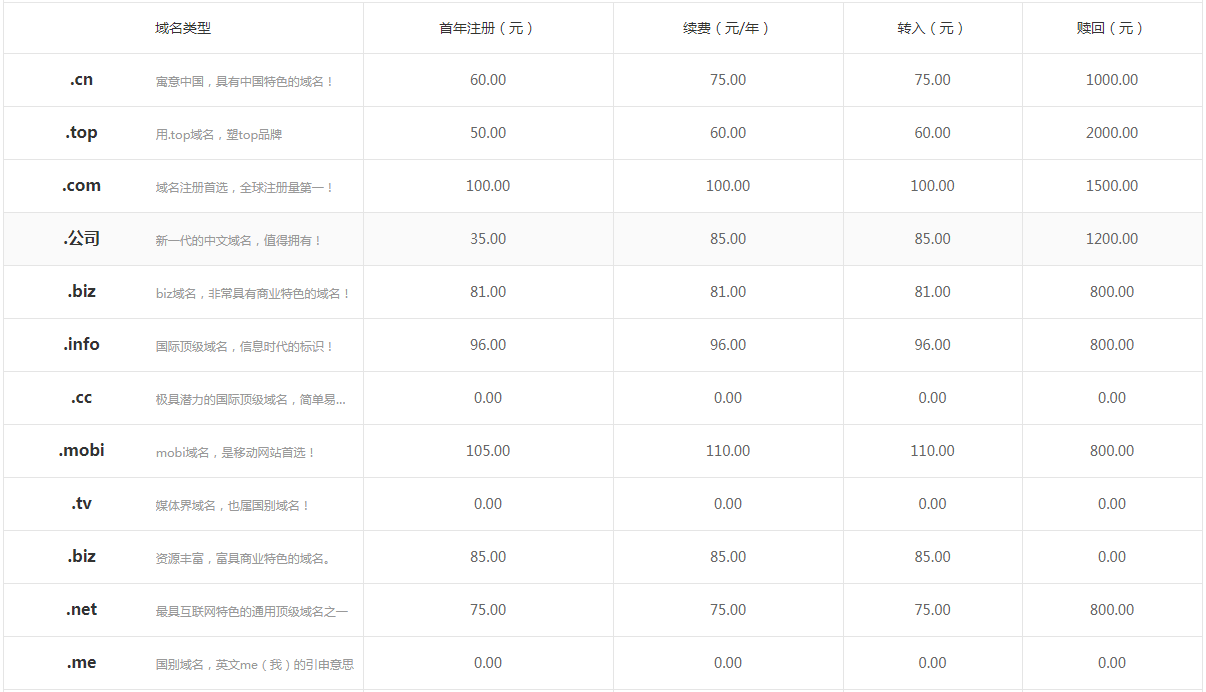Click the description '资源丰富，富具商业特色的域名。'

(243, 558)
